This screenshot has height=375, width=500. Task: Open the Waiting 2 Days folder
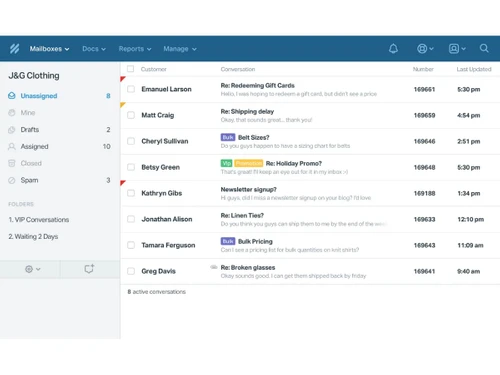click(33, 237)
